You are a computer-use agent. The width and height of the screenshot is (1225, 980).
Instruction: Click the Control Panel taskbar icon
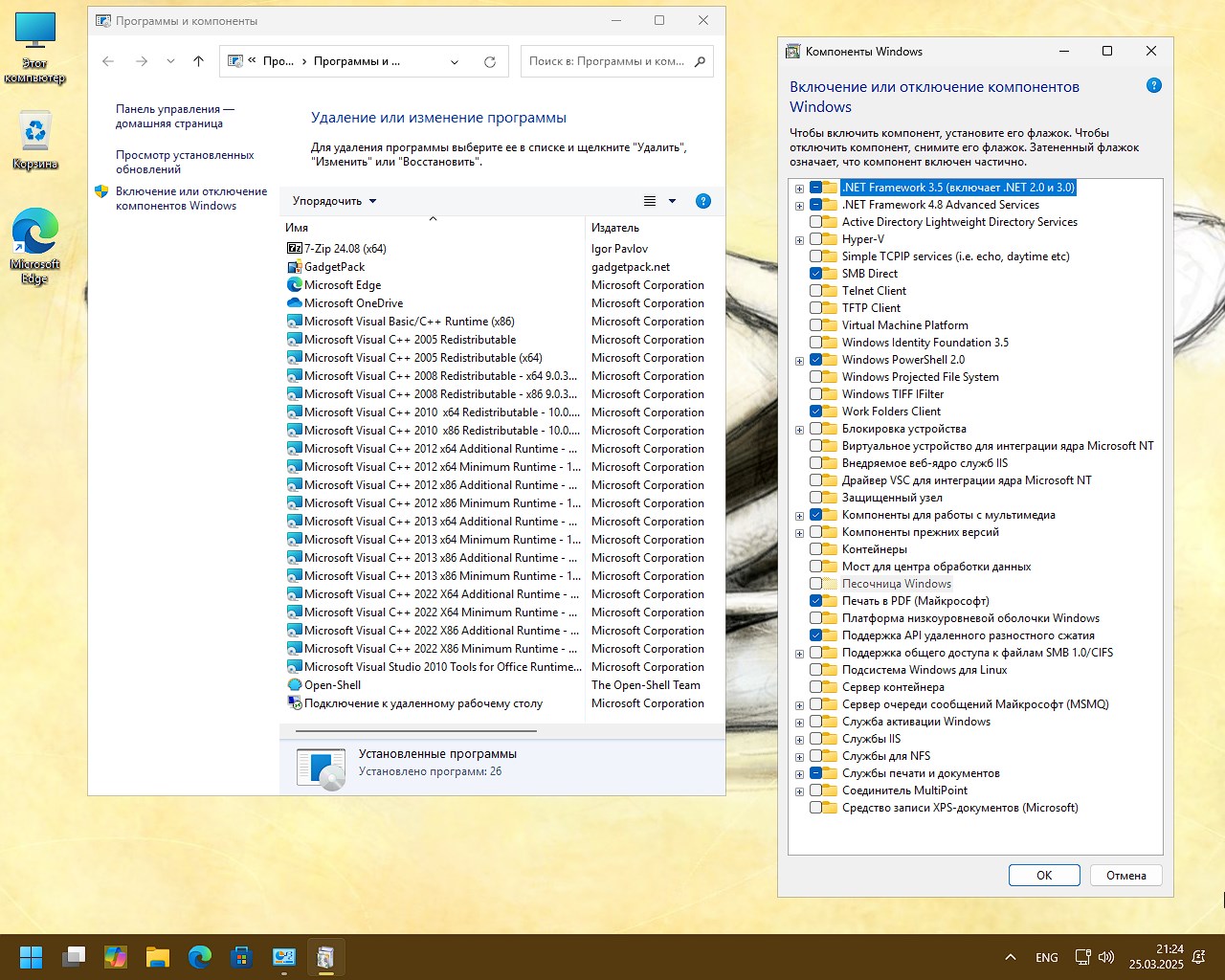tap(283, 957)
